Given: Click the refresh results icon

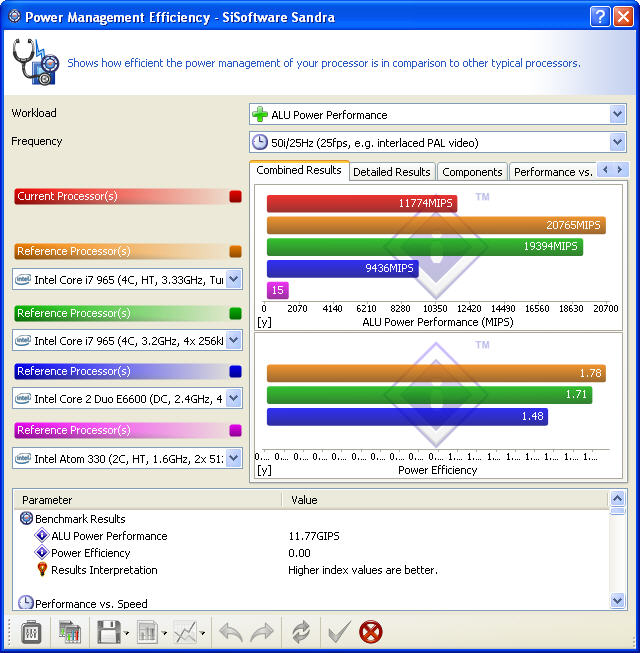Looking at the screenshot, I should 301,632.
